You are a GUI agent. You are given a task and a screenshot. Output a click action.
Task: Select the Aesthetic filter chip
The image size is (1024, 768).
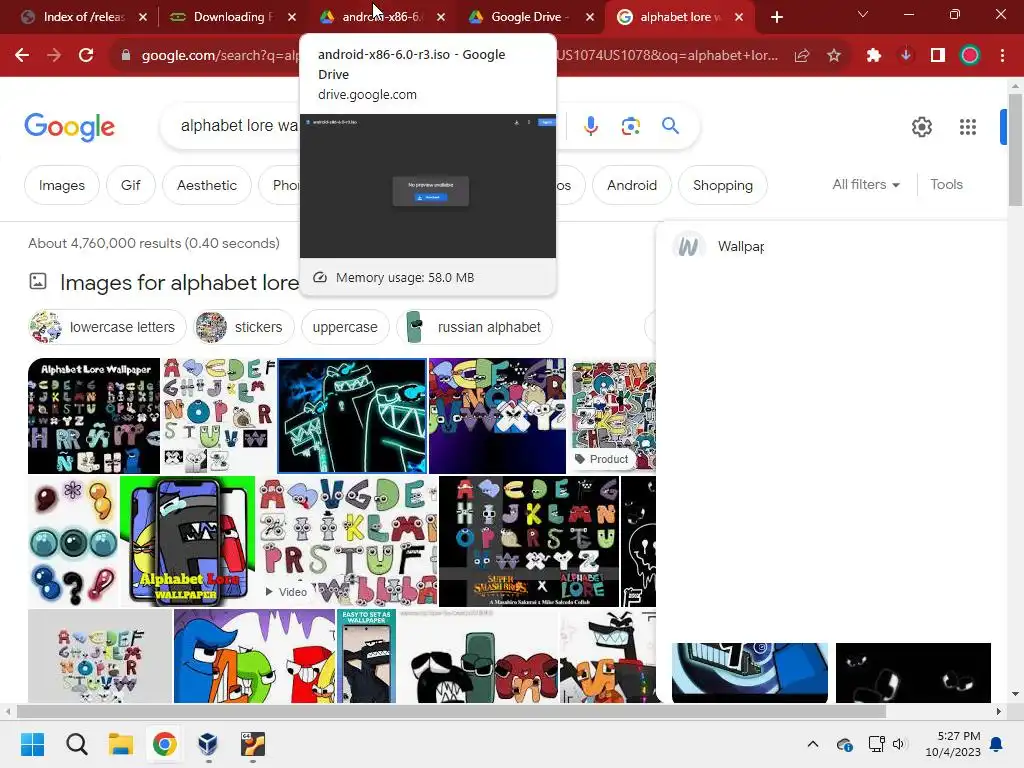click(x=206, y=185)
